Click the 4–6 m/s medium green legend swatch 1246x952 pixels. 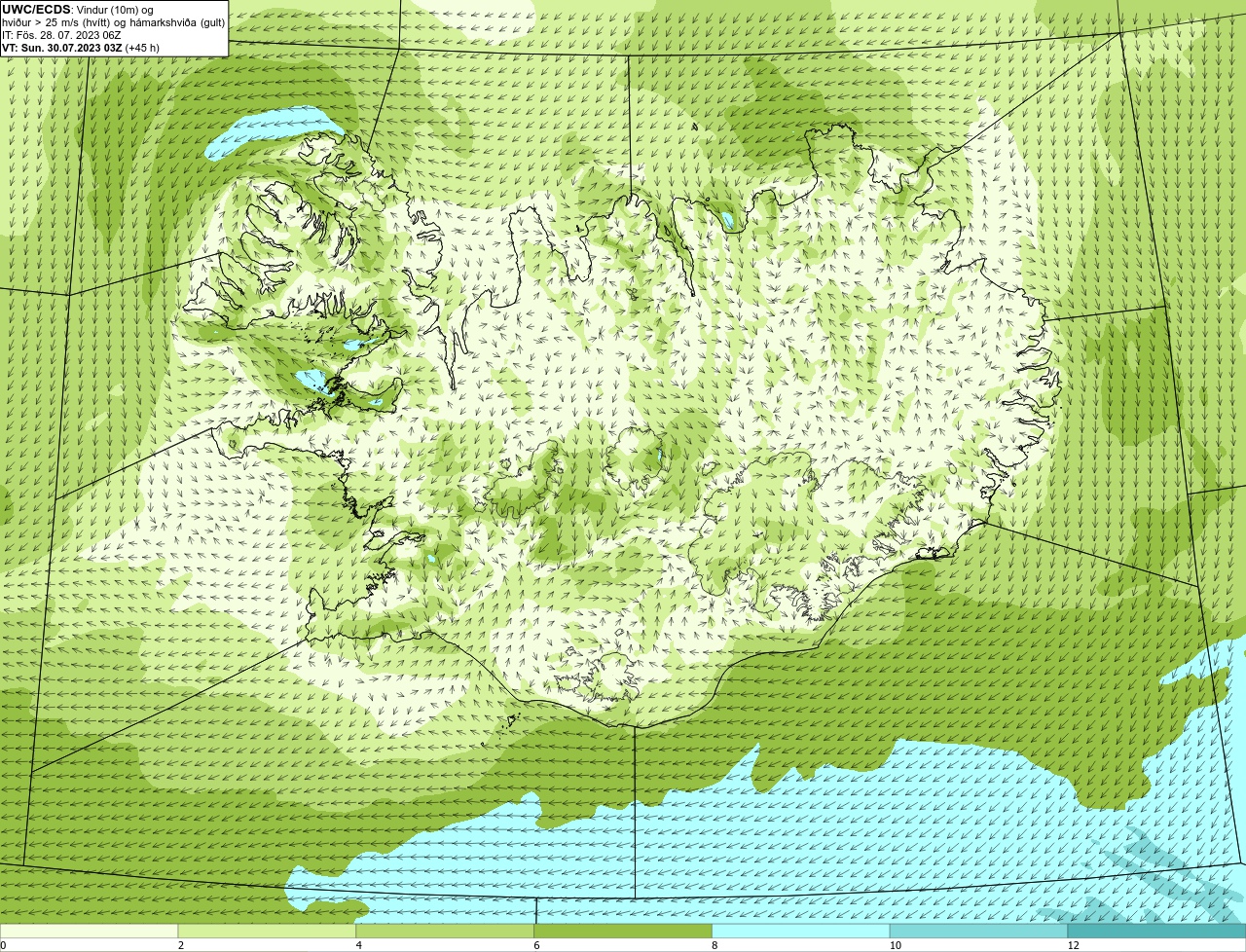[x=445, y=932]
